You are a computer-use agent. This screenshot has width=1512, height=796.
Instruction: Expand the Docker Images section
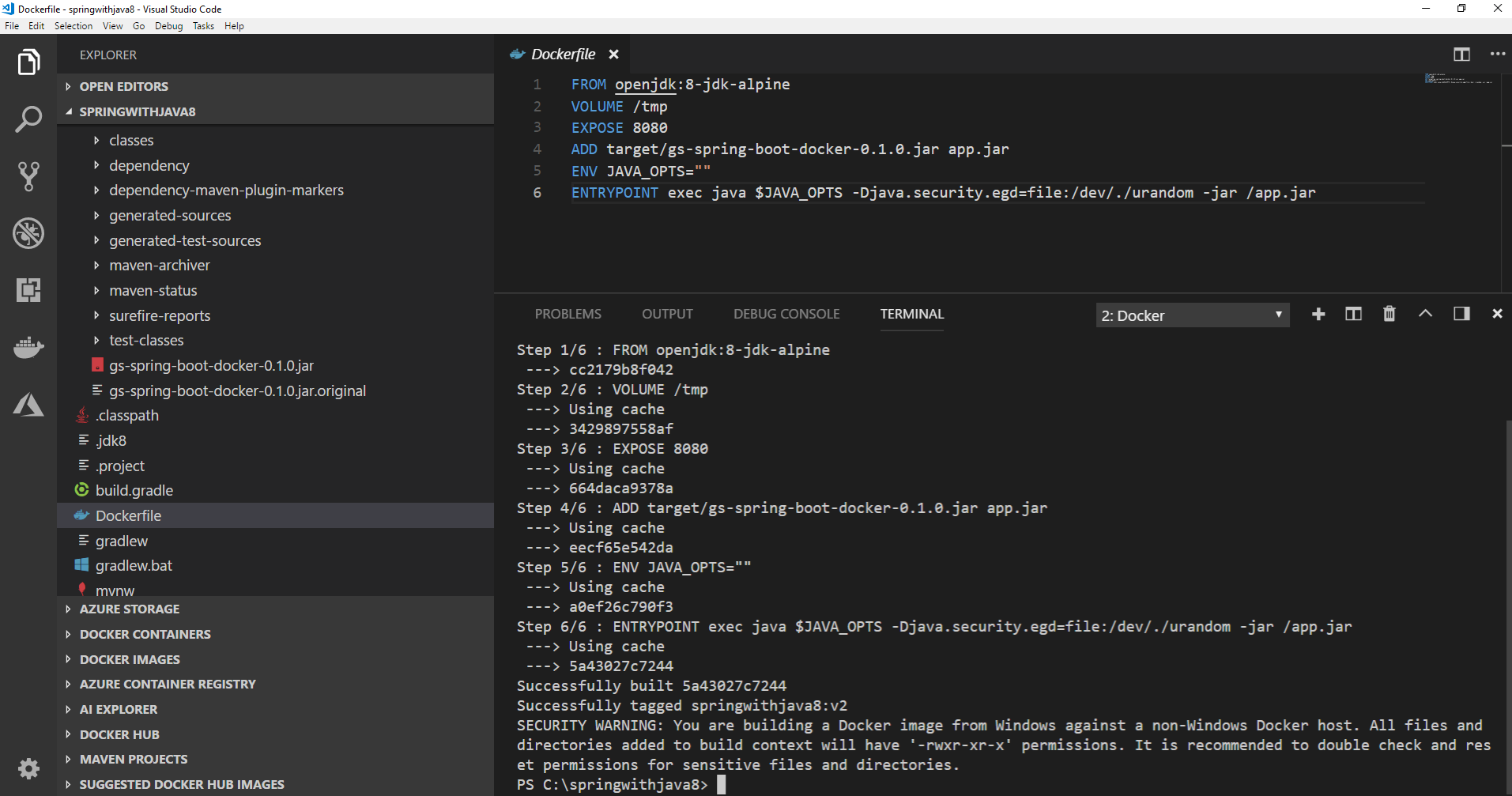click(x=275, y=659)
